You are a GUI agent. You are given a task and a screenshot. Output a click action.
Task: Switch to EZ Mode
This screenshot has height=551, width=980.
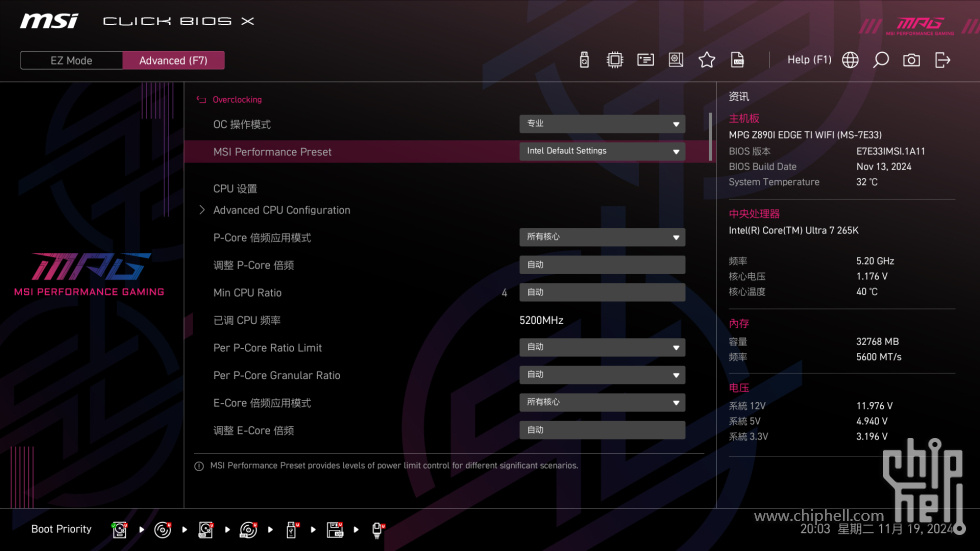pyautogui.click(x=71, y=61)
